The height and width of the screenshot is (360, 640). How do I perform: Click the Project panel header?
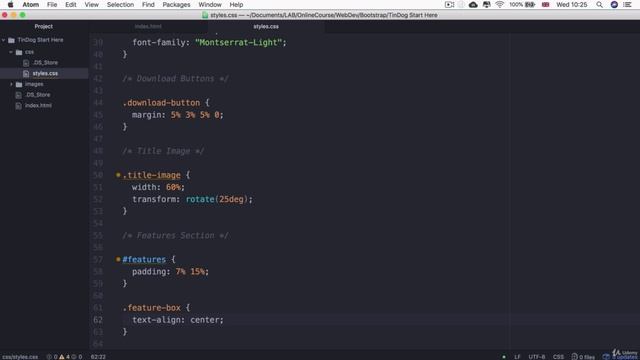tap(44, 27)
